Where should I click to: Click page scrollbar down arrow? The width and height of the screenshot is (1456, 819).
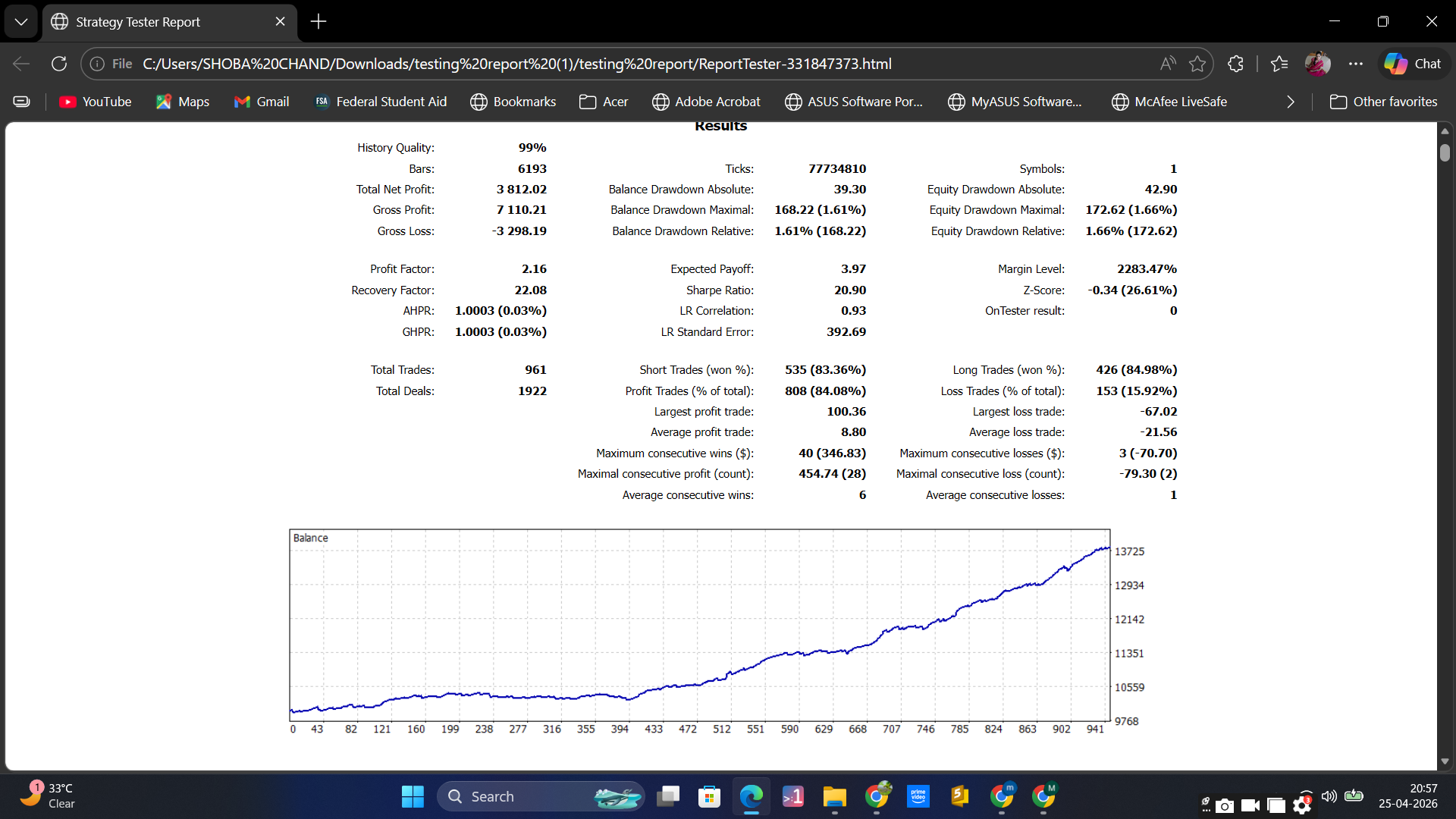(1445, 761)
